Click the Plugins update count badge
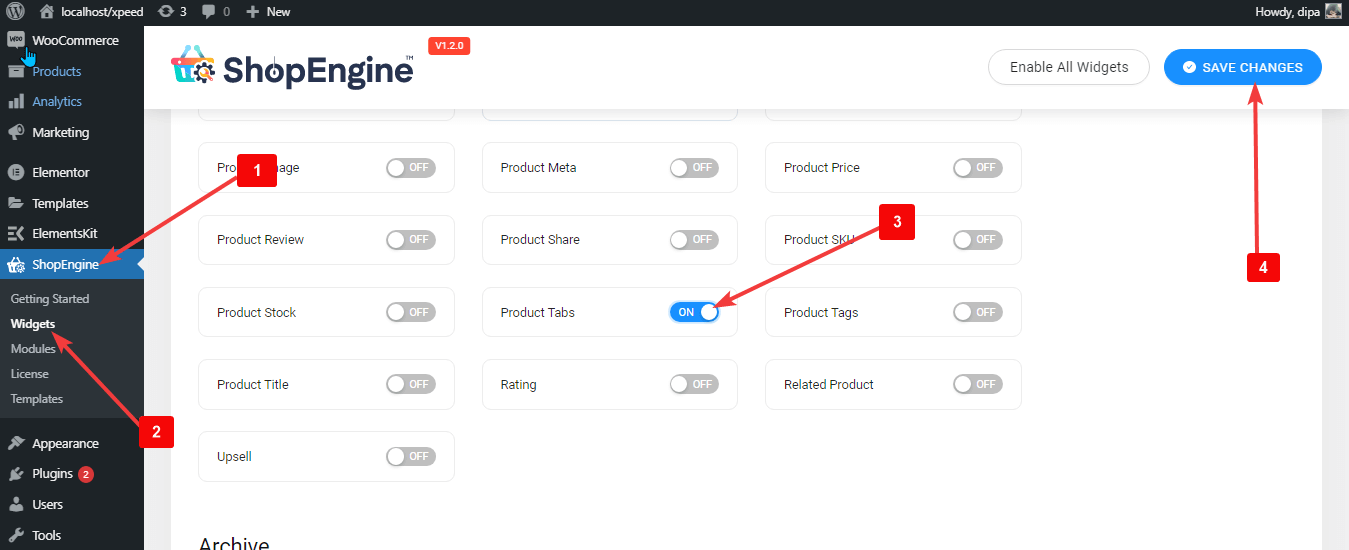This screenshot has width=1349, height=550. click(86, 474)
